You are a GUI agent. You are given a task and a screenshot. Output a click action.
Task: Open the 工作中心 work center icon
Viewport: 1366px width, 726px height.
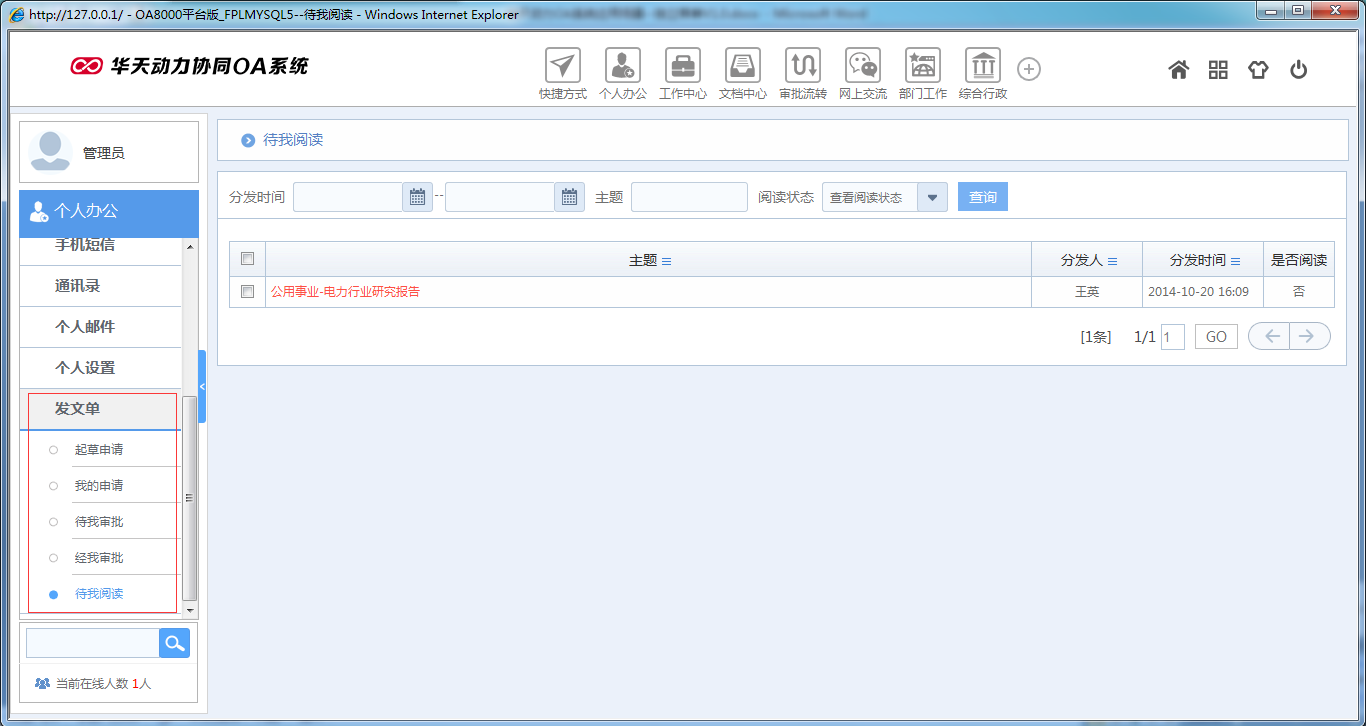[x=682, y=66]
